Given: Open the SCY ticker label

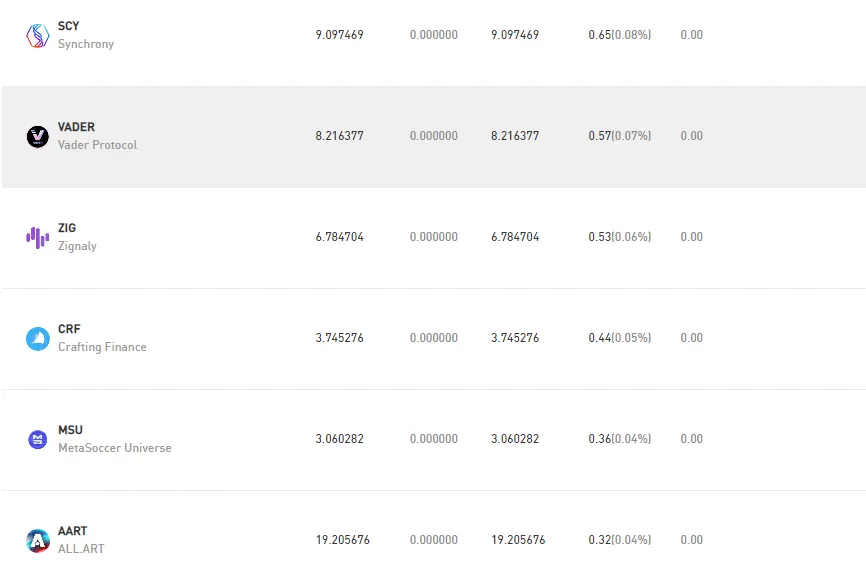Looking at the screenshot, I should coord(68,26).
